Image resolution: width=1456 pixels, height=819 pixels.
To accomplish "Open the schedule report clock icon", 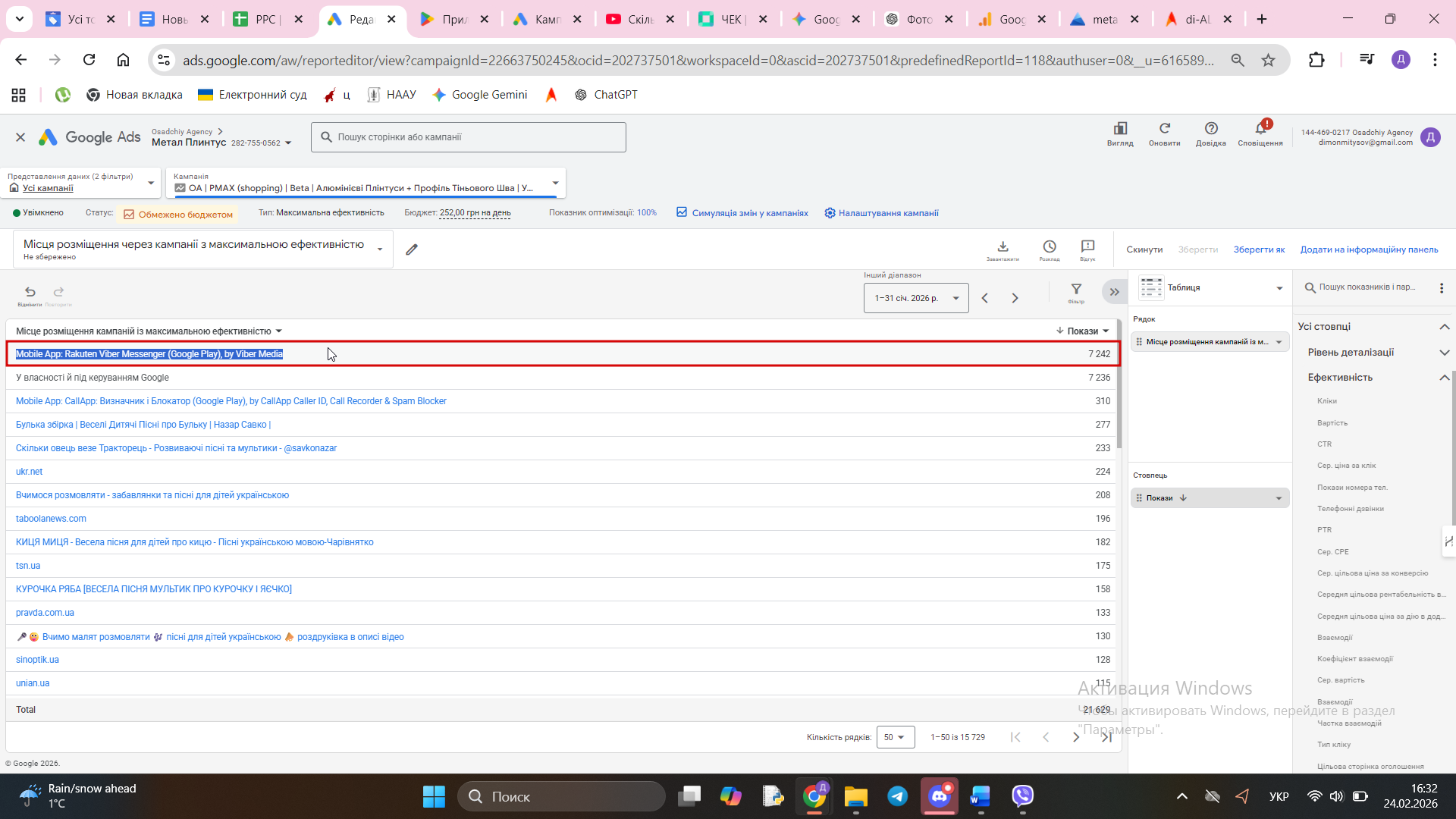I will [x=1050, y=247].
